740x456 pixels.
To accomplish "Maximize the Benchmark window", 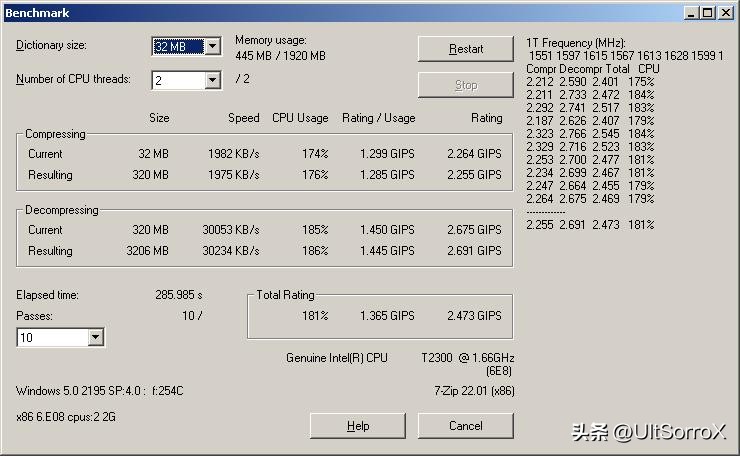I will pyautogui.click(x=708, y=13).
